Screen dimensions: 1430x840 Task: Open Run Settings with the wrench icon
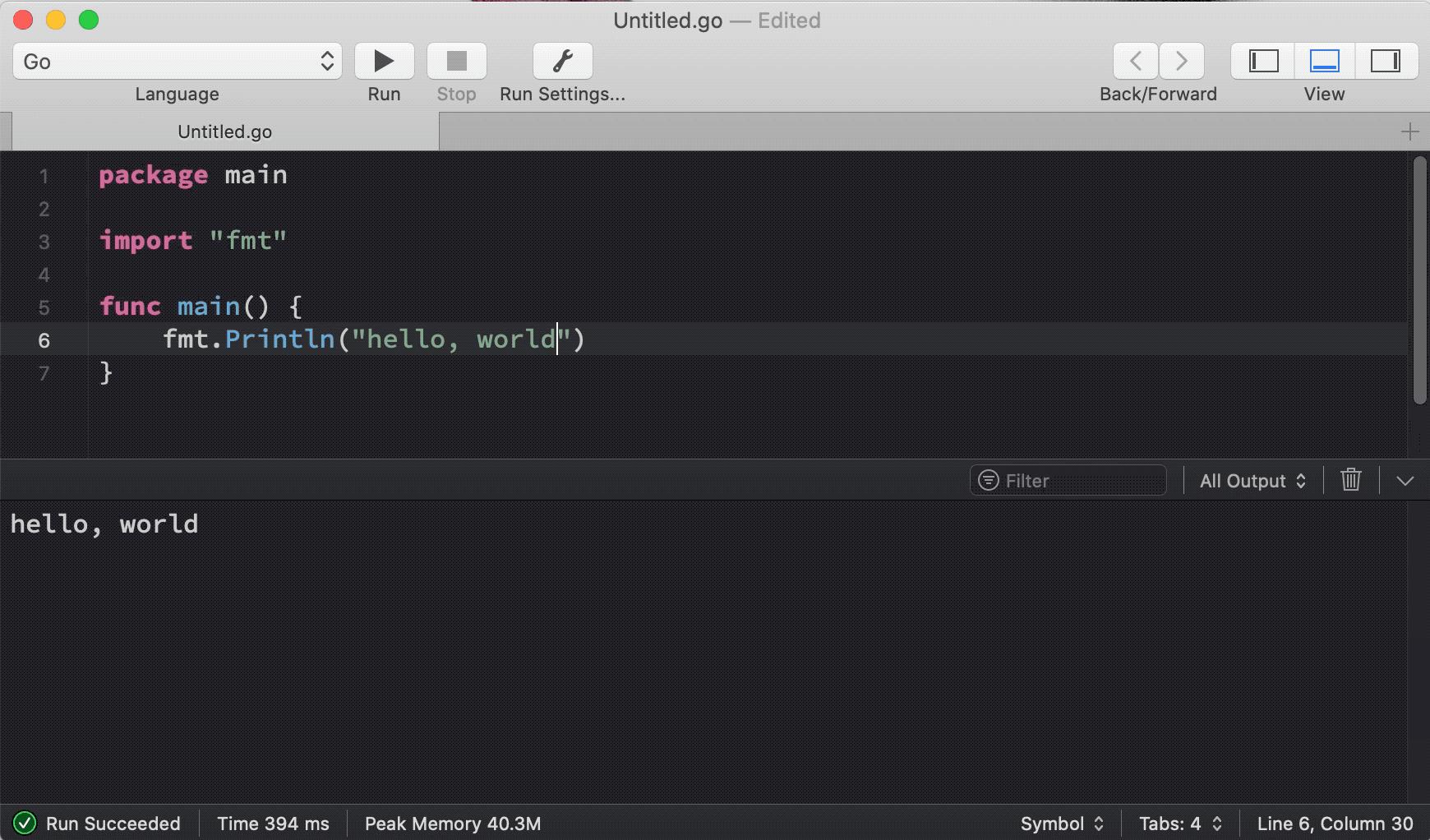562,61
